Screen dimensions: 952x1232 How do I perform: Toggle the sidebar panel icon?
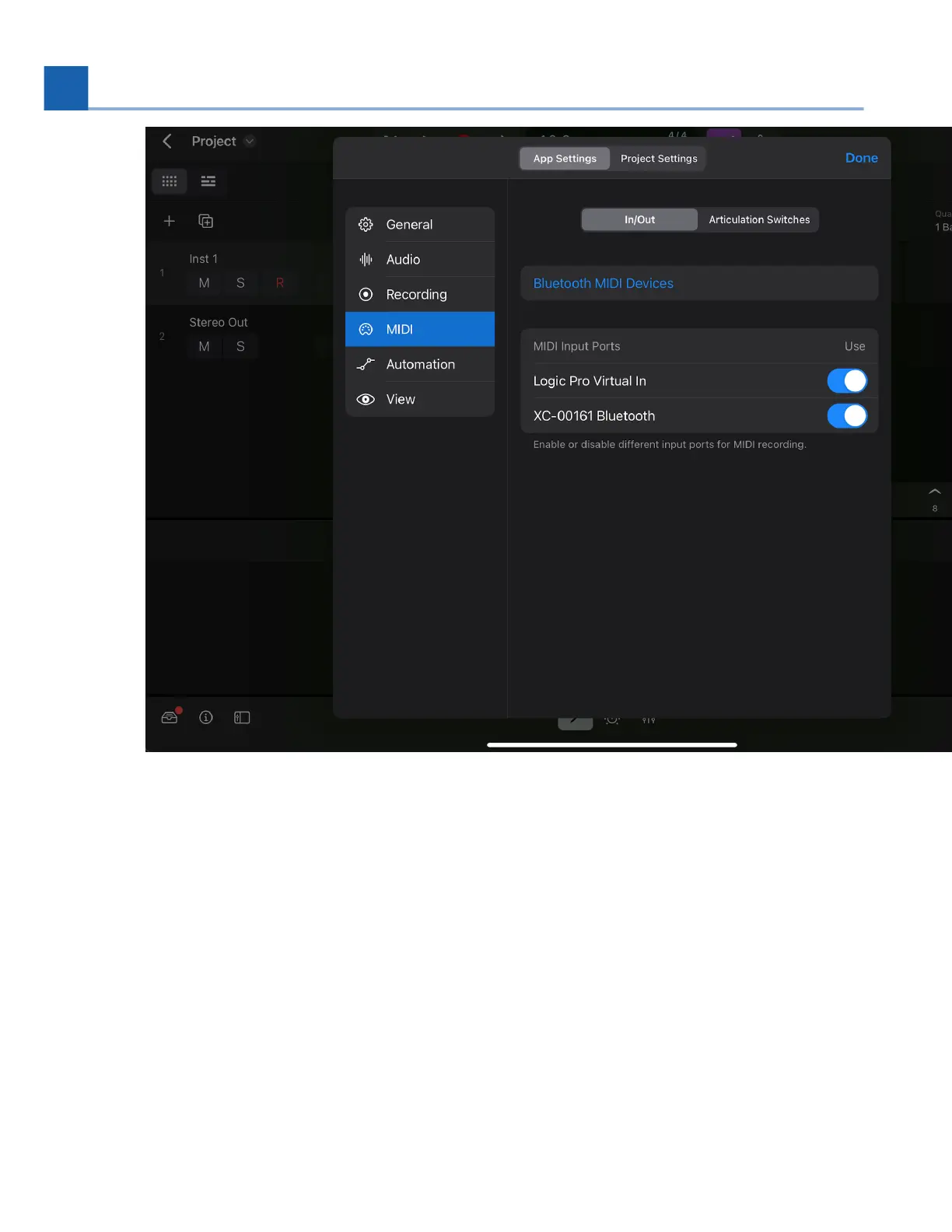242,717
